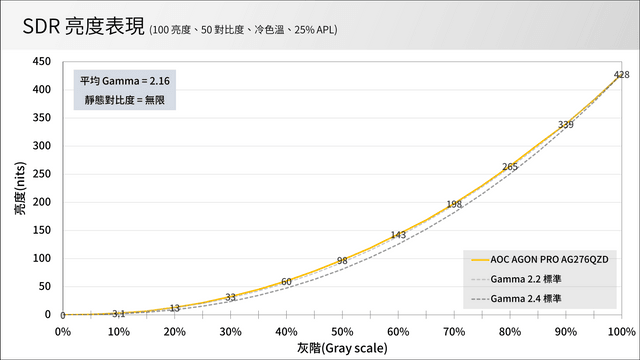Click the y-axis title '亮度(nits)'
The image size is (640, 360).
20,188
